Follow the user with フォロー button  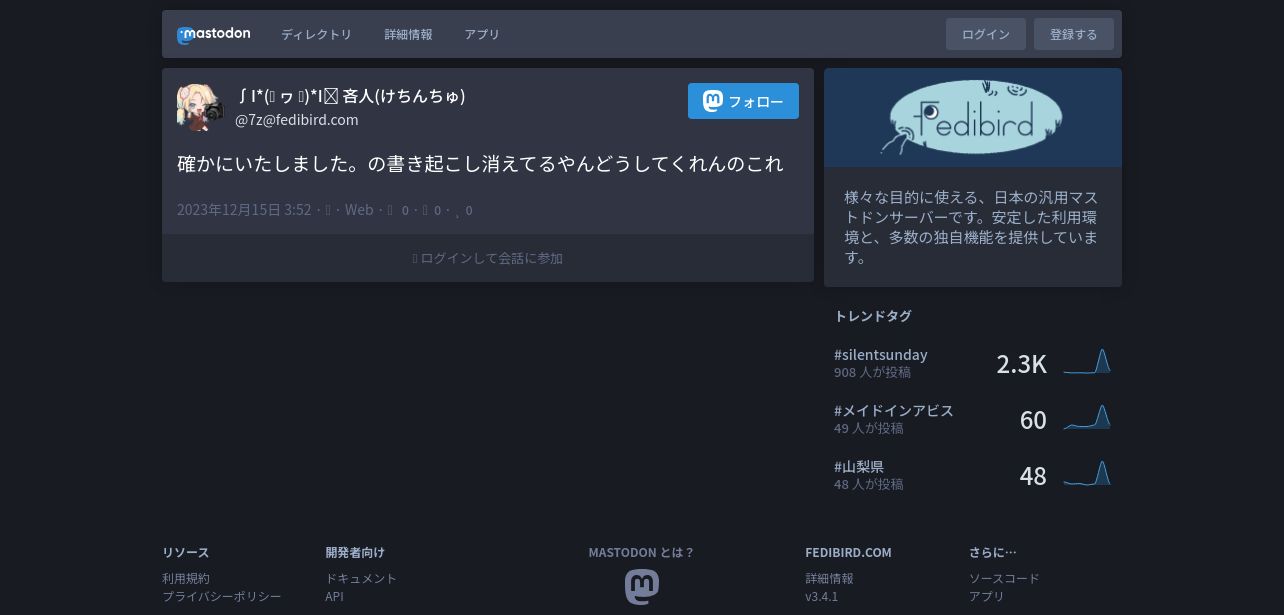pos(743,101)
